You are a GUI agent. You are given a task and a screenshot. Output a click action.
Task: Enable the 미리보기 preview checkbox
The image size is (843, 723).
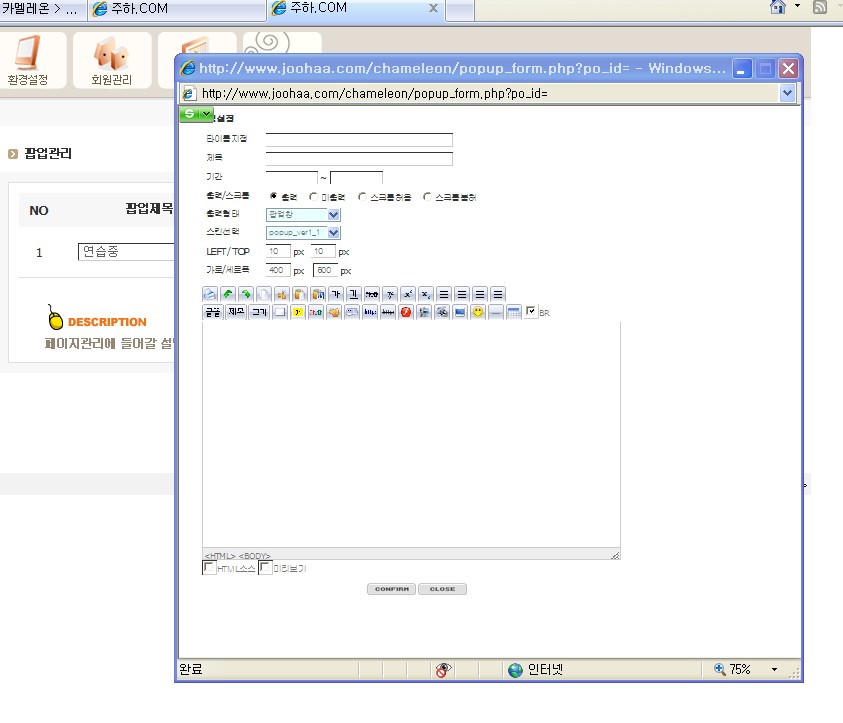tap(265, 568)
